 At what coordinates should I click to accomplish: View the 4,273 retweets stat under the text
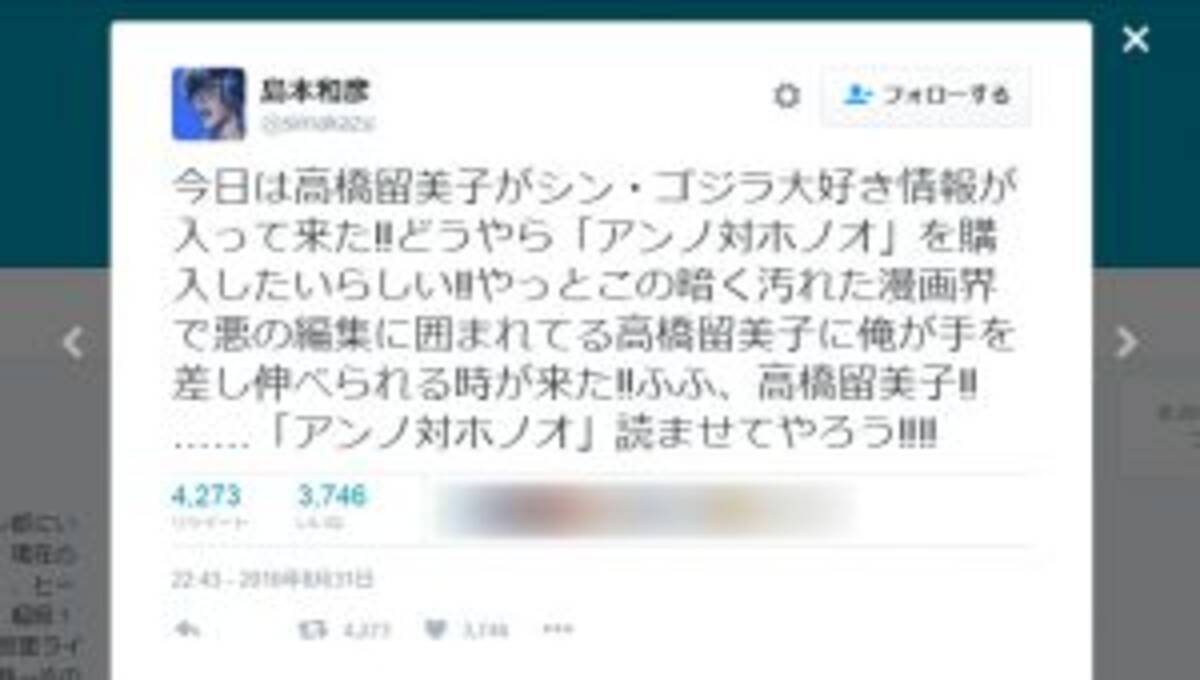[x=205, y=507]
